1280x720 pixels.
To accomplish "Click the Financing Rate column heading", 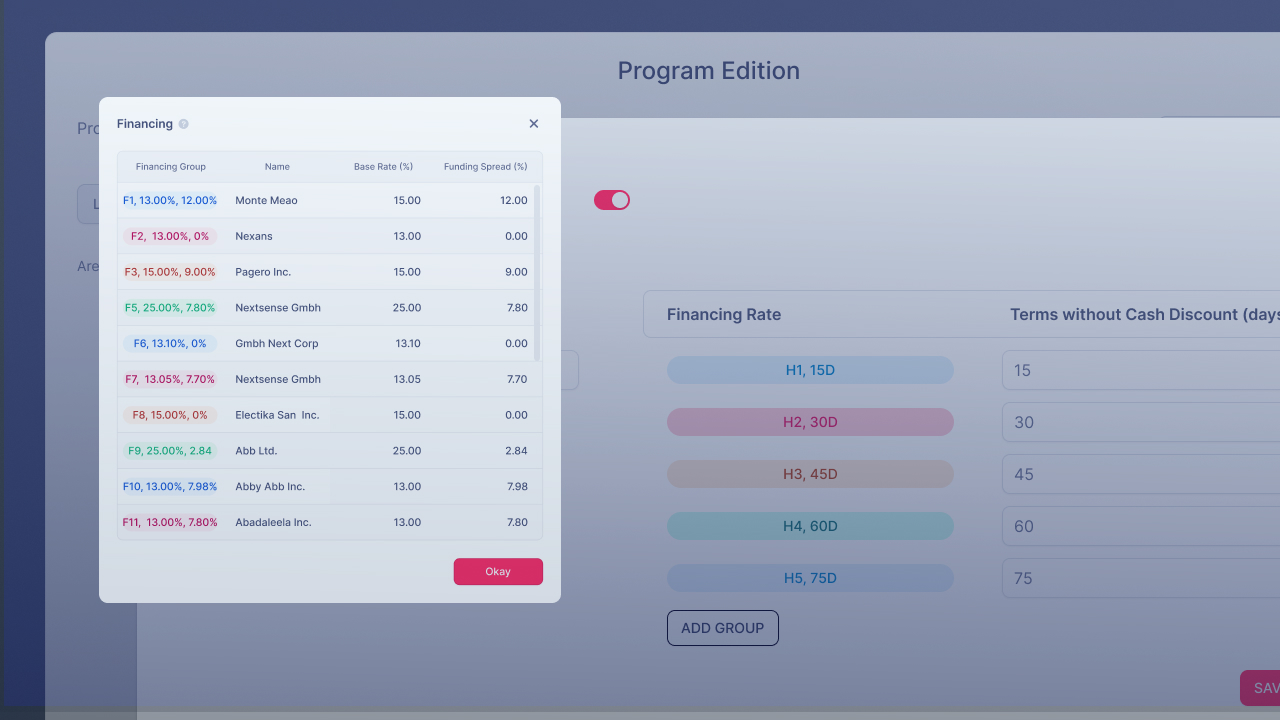I will tap(724, 314).
